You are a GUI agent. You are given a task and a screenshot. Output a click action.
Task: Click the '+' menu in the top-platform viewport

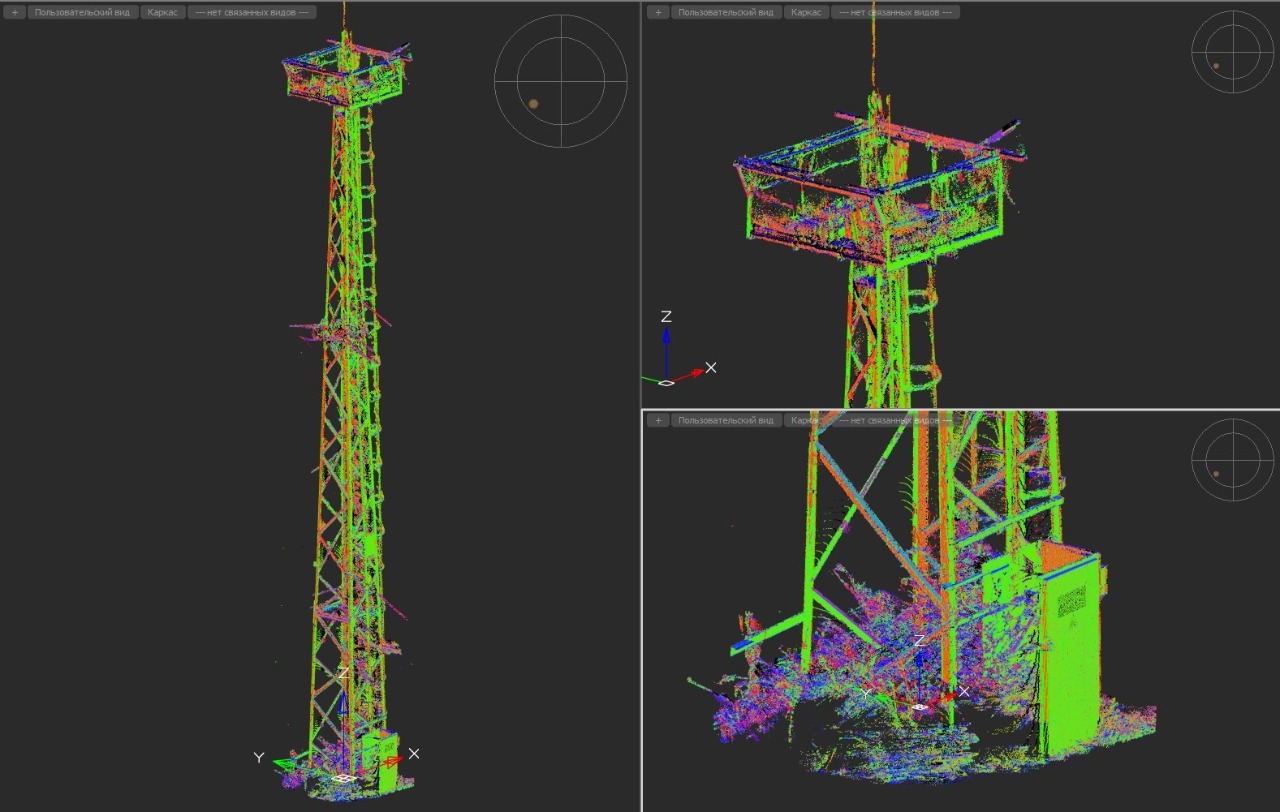click(x=658, y=12)
